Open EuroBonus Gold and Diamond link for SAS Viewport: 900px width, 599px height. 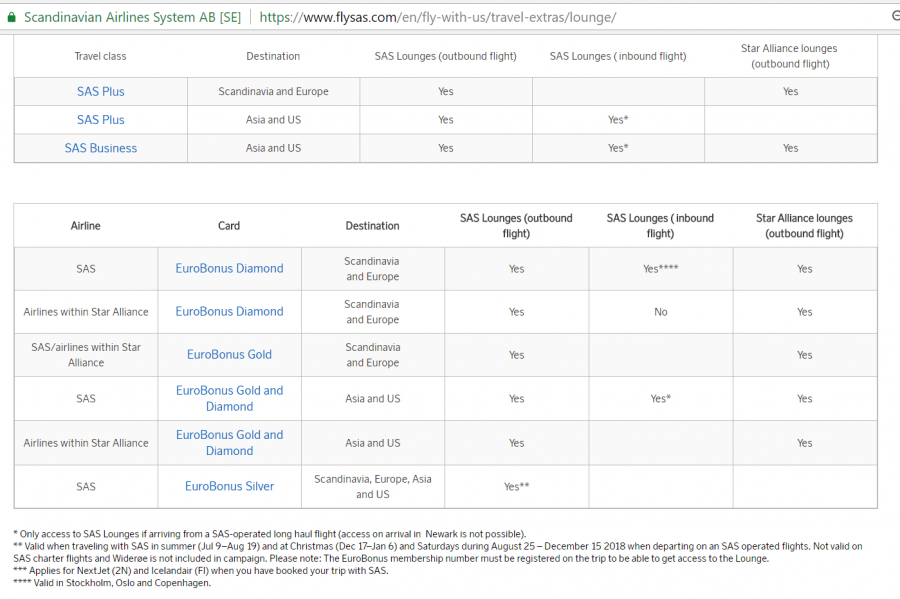tap(229, 398)
